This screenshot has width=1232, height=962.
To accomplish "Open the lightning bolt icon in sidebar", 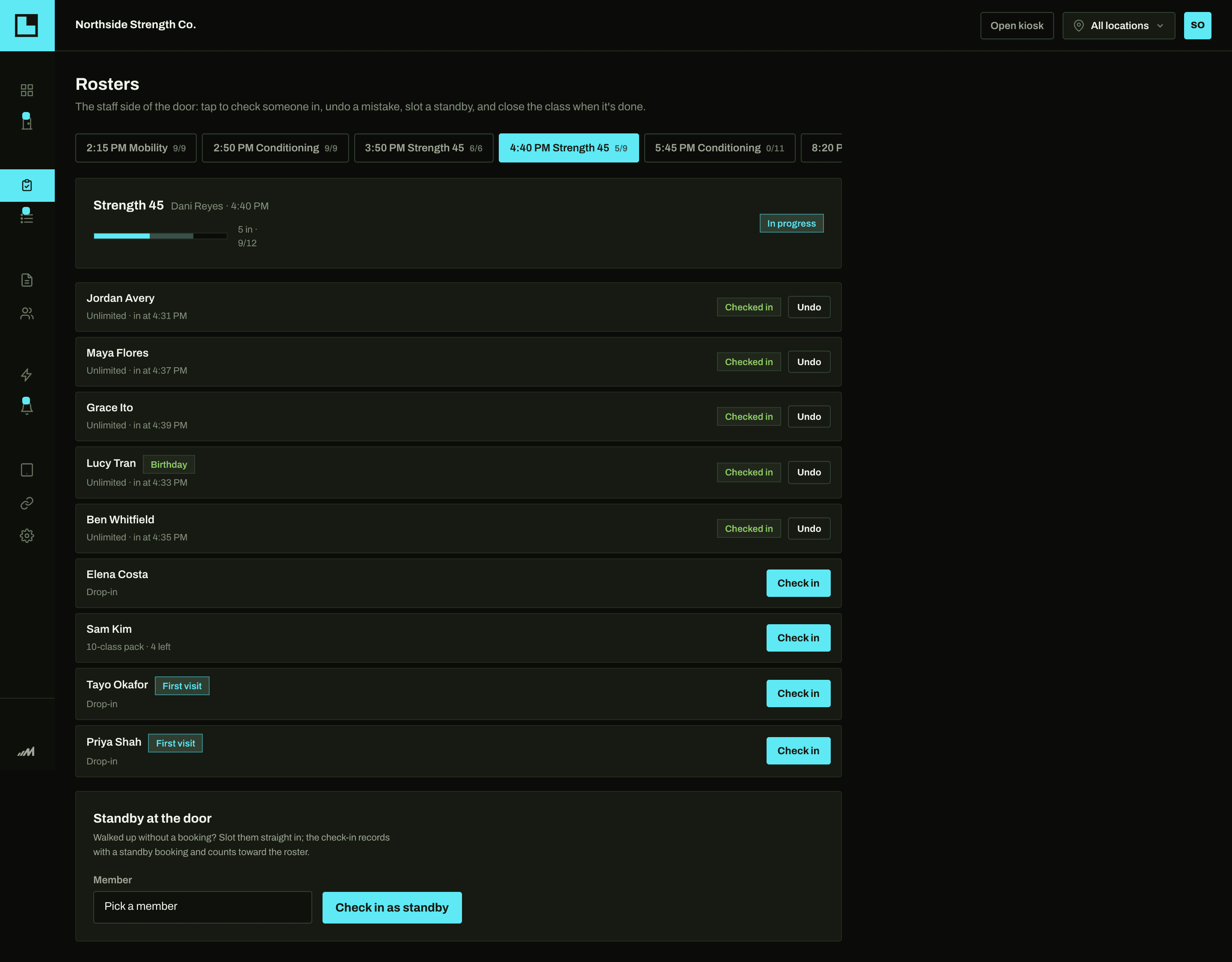I will (x=27, y=375).
